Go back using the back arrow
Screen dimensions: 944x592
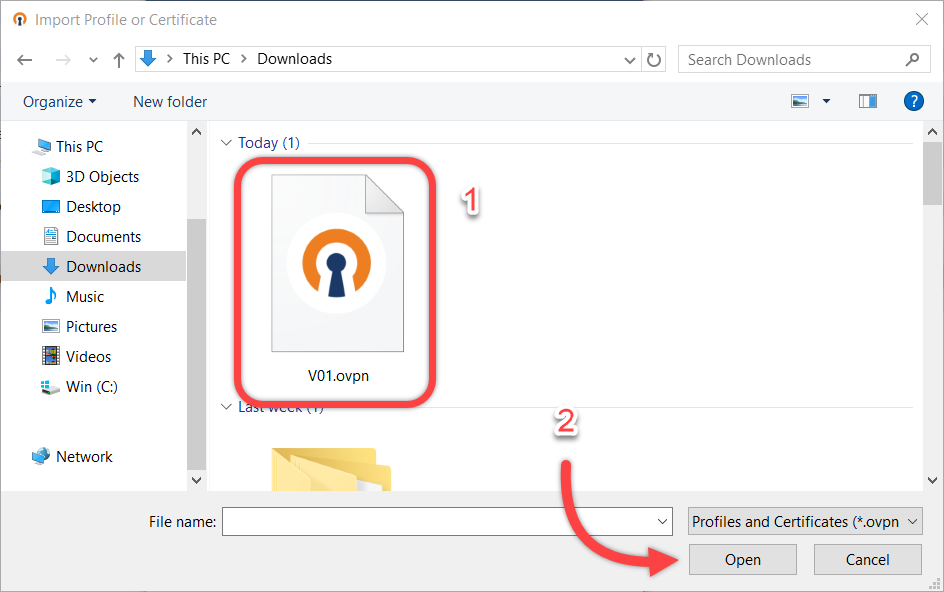tap(25, 60)
